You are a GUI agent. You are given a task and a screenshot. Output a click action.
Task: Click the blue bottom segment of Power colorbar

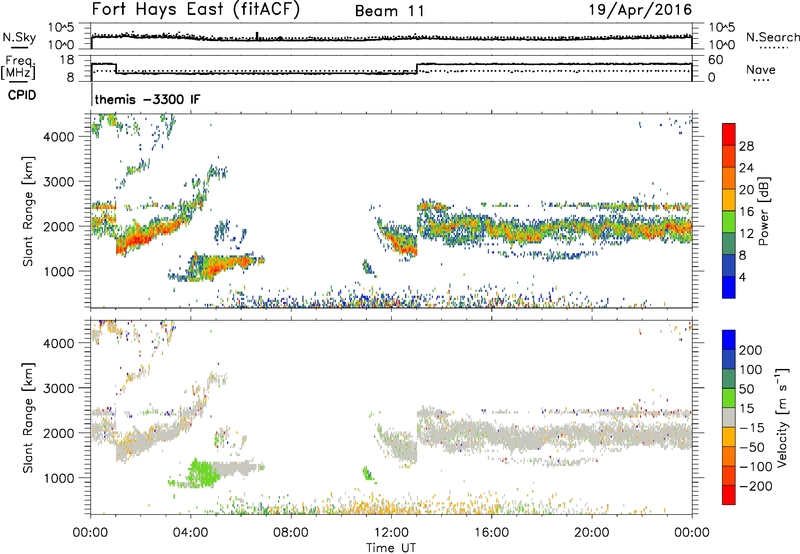coord(729,287)
